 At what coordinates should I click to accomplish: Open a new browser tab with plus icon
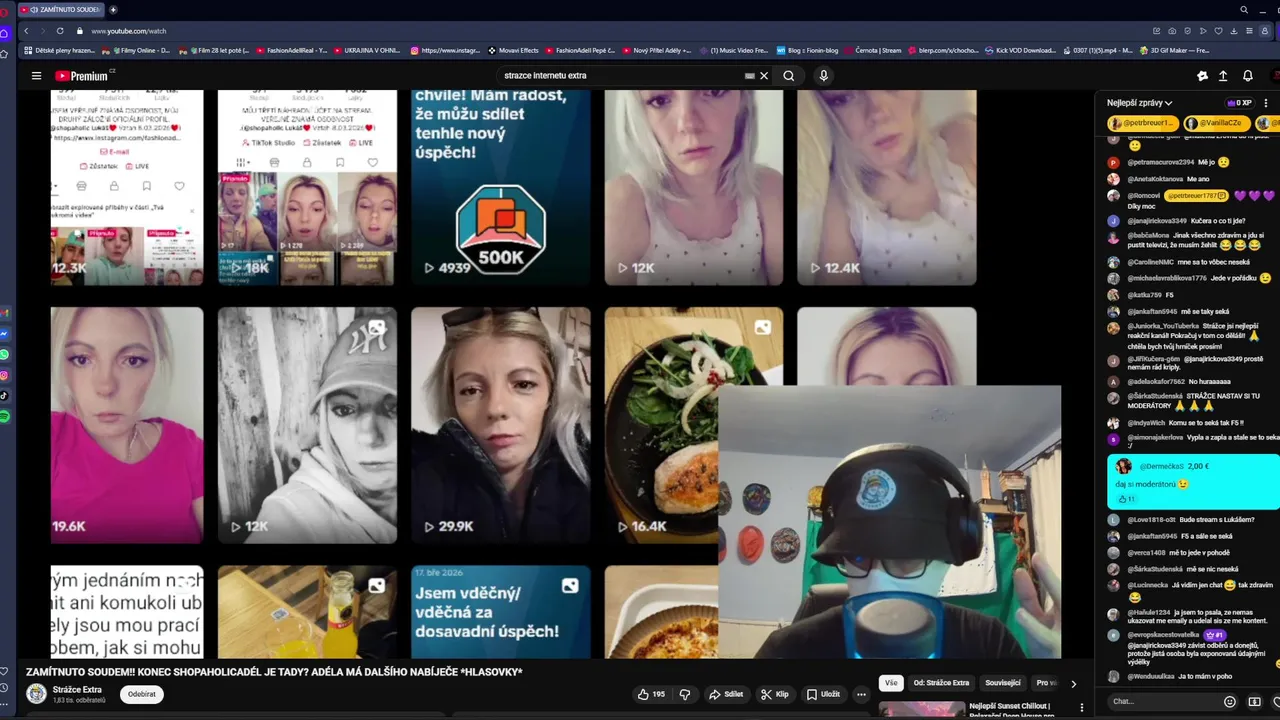(113, 9)
